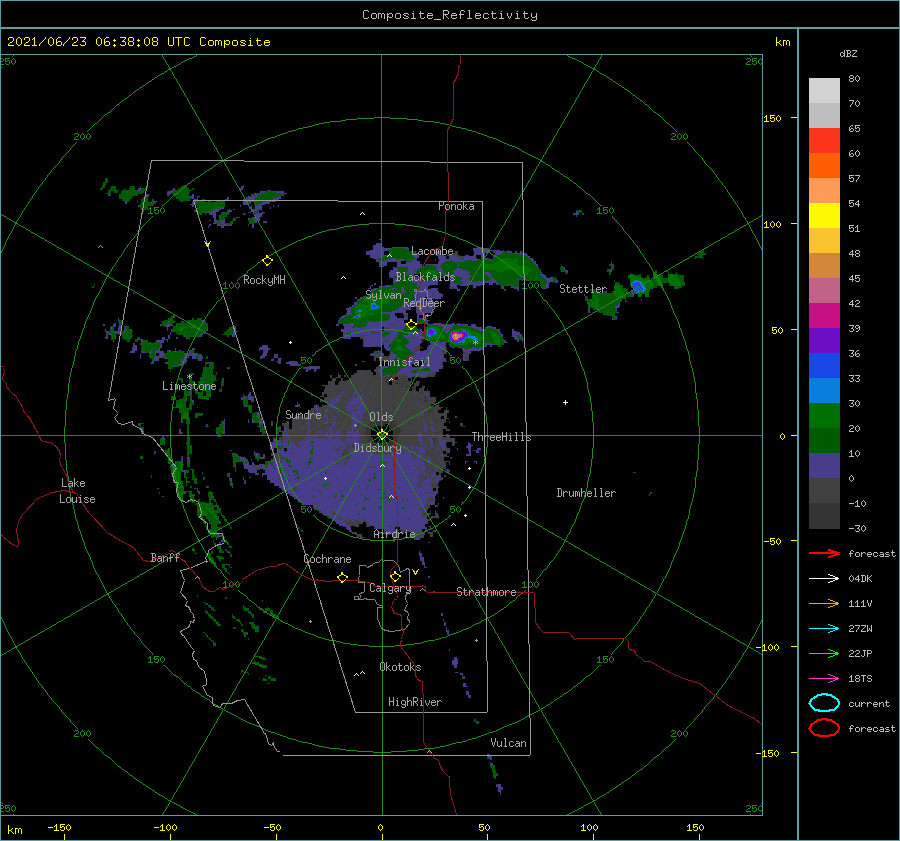Click the Olds city label
The width and height of the screenshot is (900, 841).
381,417
